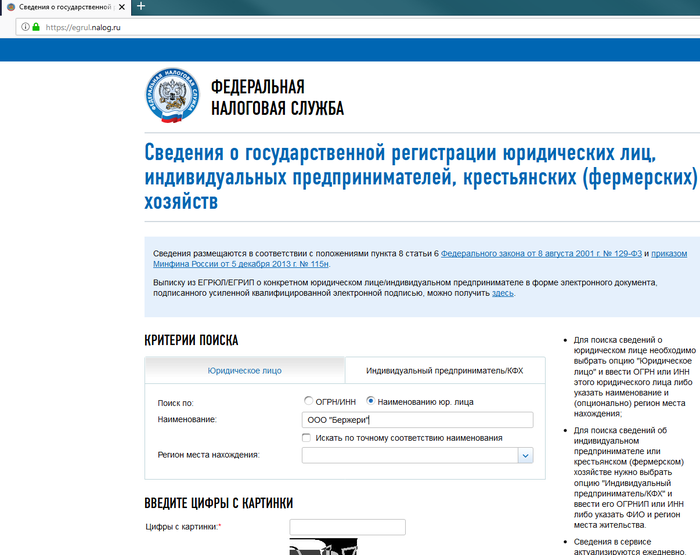Select the Наименованию юр. лица radio option
Image resolution: width=700 pixels, height=555 pixels.
(371, 401)
